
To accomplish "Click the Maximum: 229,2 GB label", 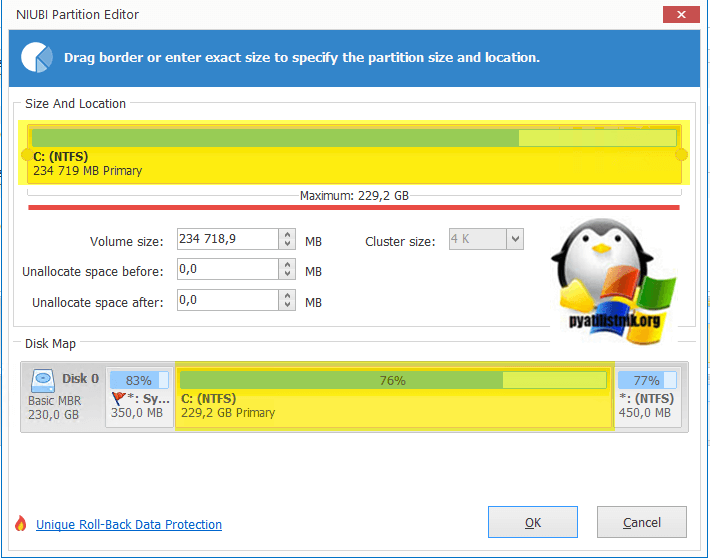I will pyautogui.click(x=354, y=196).
